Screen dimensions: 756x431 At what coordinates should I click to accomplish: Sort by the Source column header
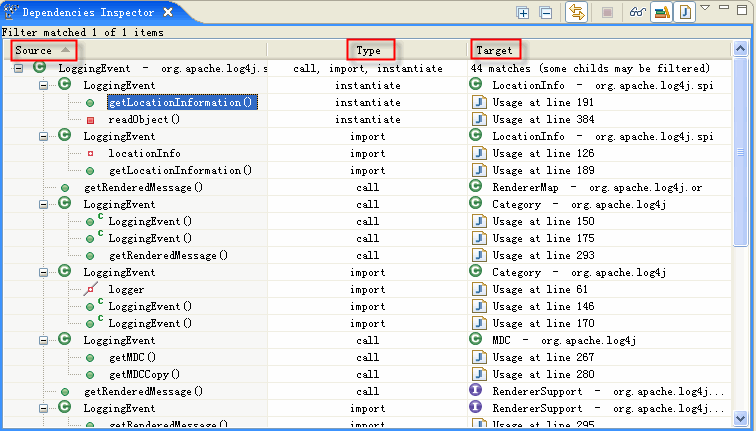[33, 50]
